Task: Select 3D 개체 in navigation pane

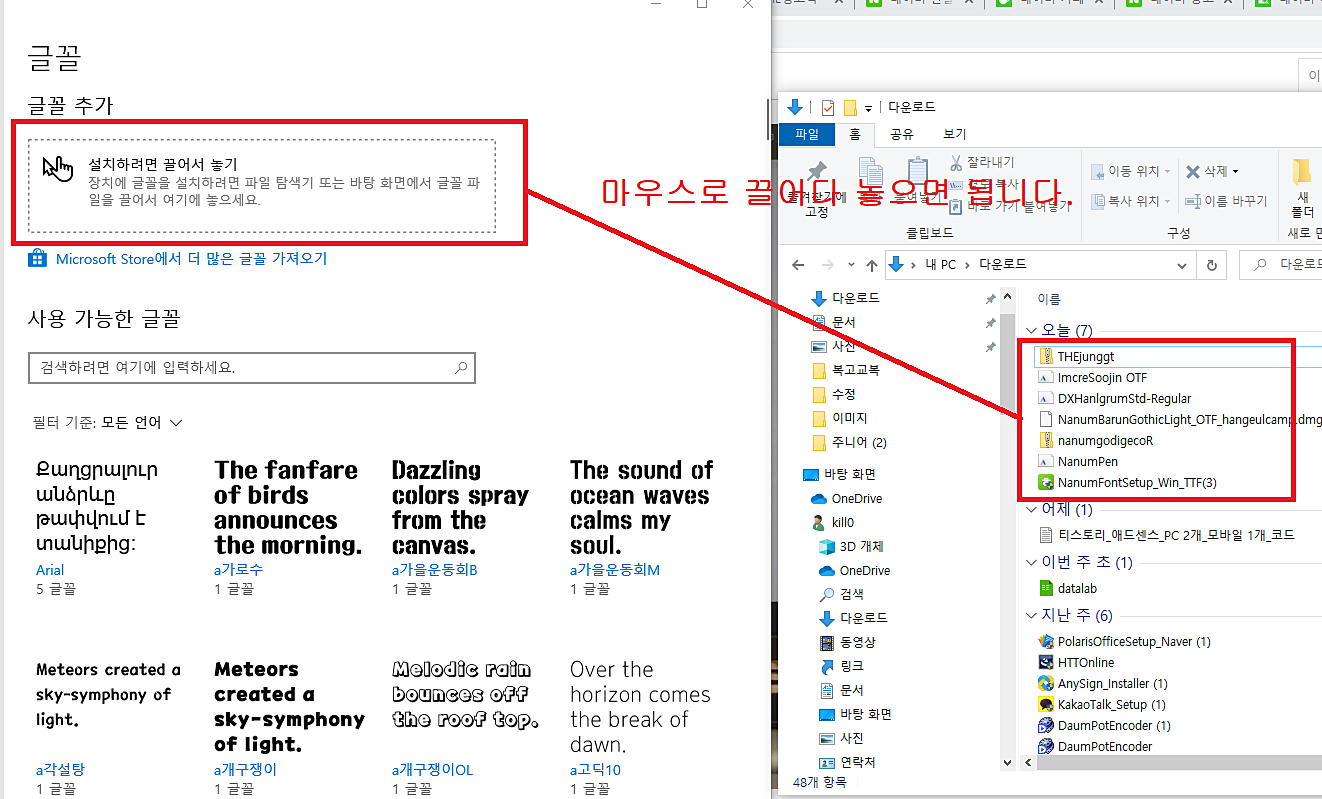Action: pos(851,546)
